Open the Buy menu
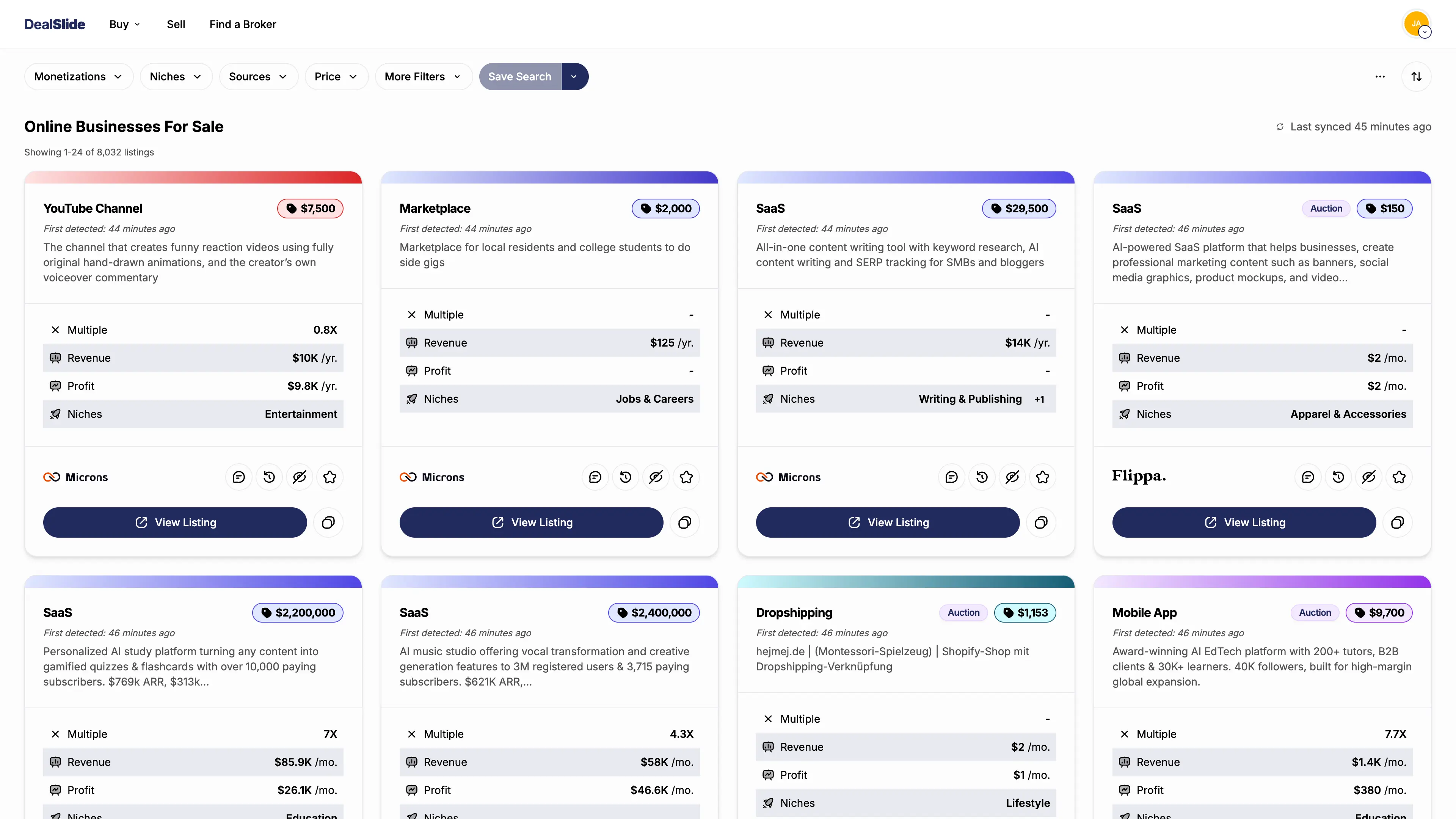Image resolution: width=1456 pixels, height=819 pixels. click(124, 24)
